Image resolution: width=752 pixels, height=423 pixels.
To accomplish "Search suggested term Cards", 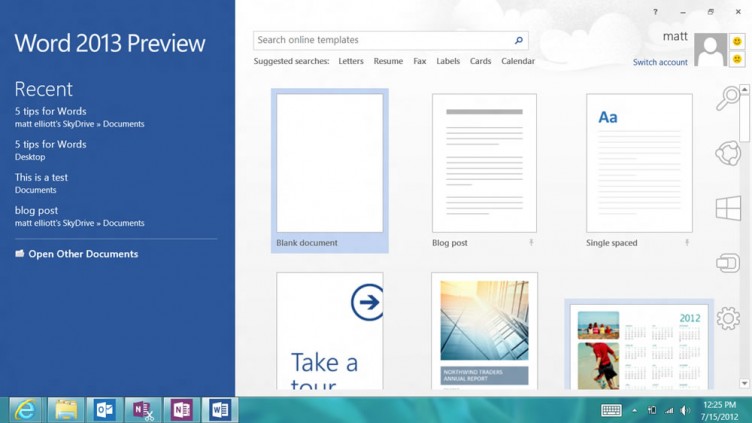I will tap(480, 61).
